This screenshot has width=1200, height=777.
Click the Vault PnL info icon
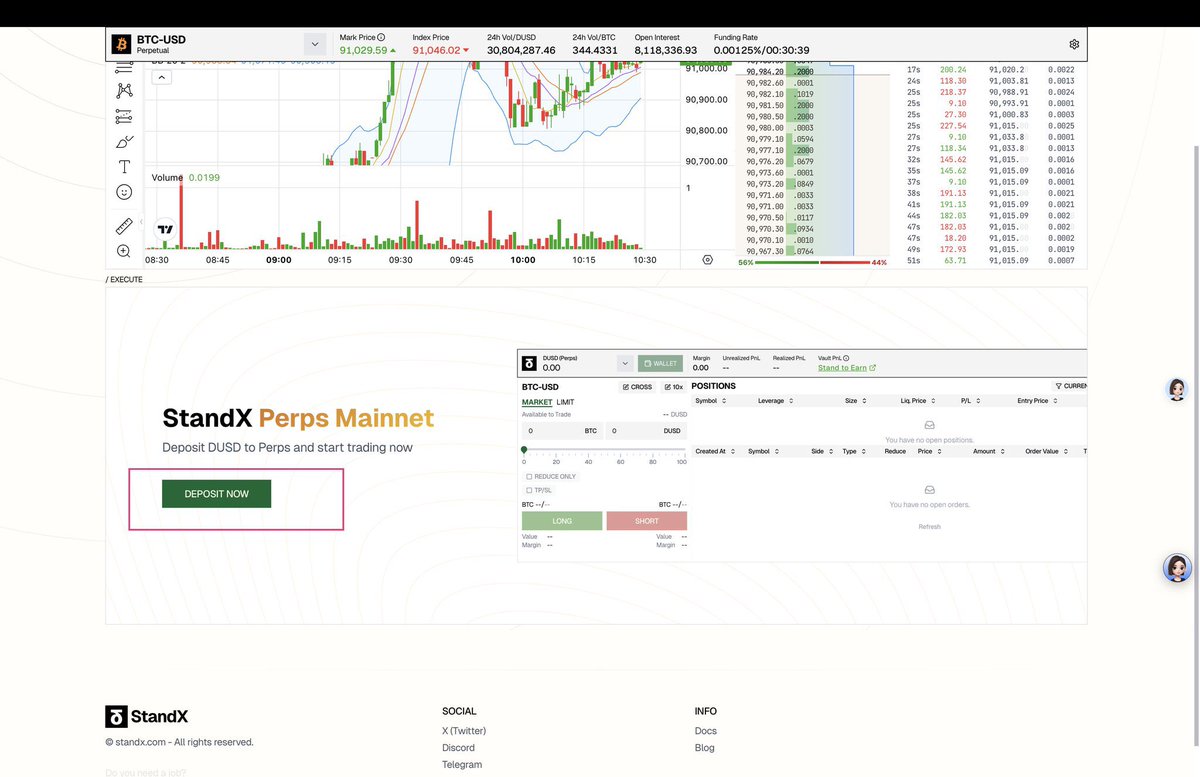(846, 358)
